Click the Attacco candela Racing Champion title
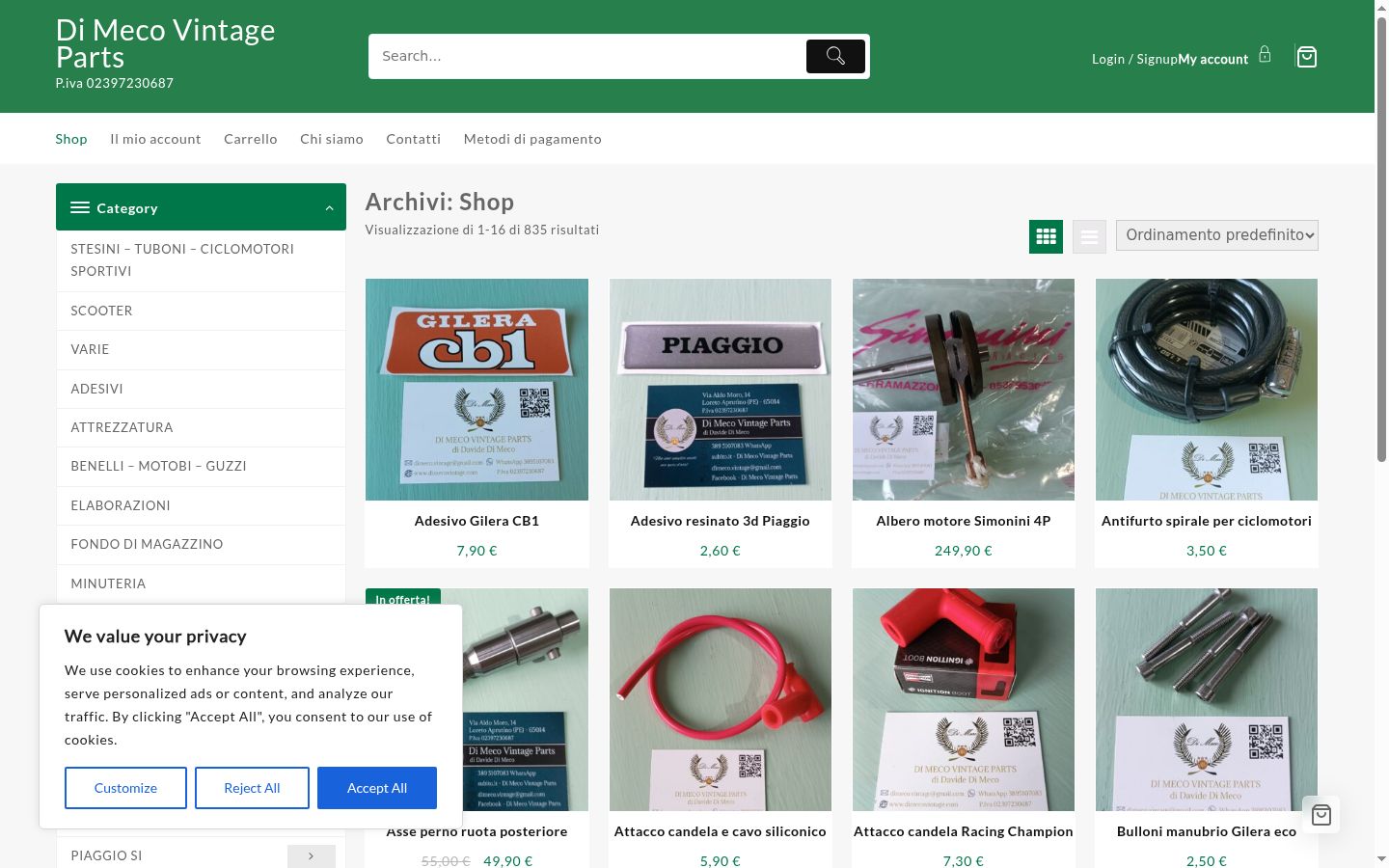Viewport: 1389px width, 868px height. (x=964, y=831)
